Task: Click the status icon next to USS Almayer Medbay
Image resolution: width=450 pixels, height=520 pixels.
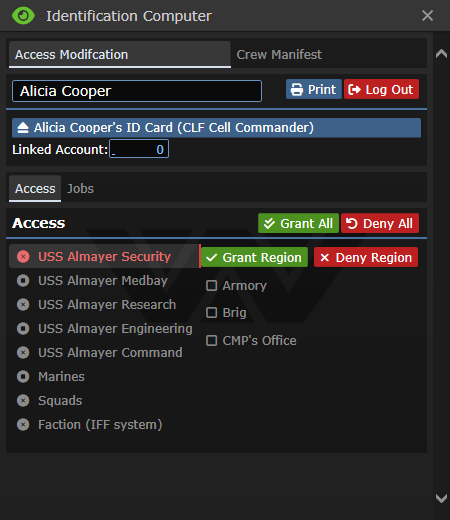Action: tap(23, 281)
